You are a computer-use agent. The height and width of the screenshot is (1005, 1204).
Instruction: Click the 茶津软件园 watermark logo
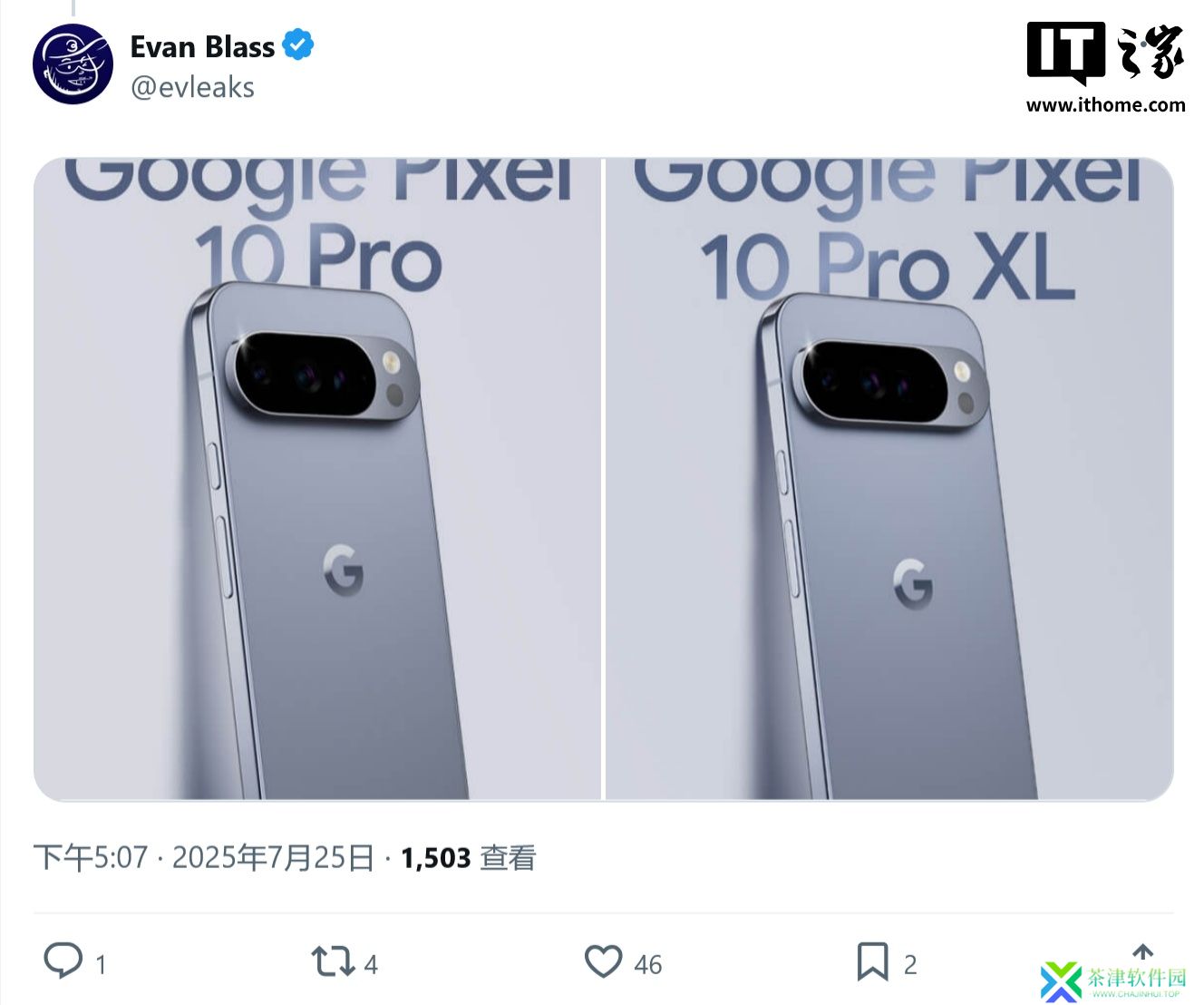point(1114,981)
